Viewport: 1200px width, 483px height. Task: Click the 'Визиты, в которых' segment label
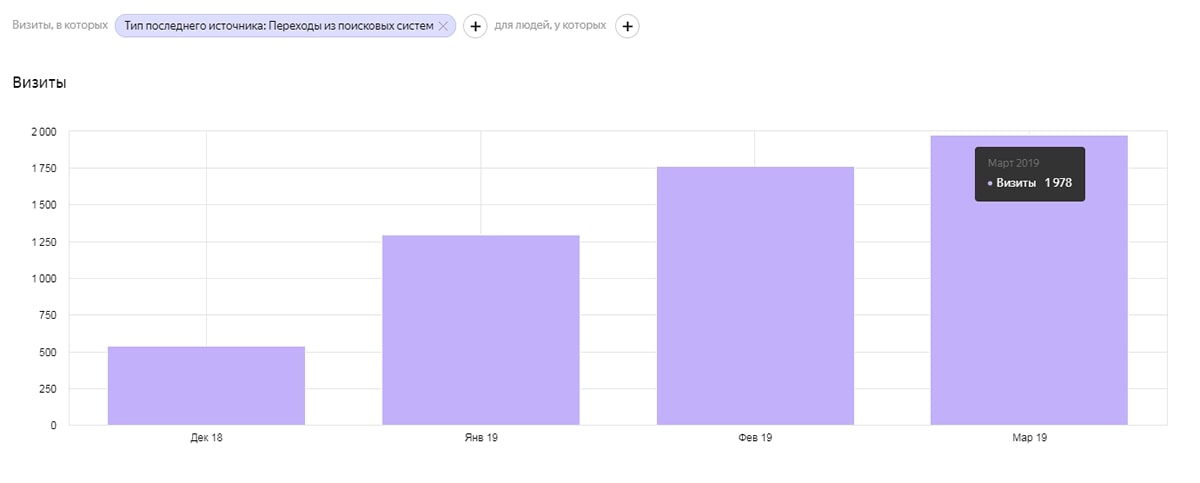tap(60, 25)
